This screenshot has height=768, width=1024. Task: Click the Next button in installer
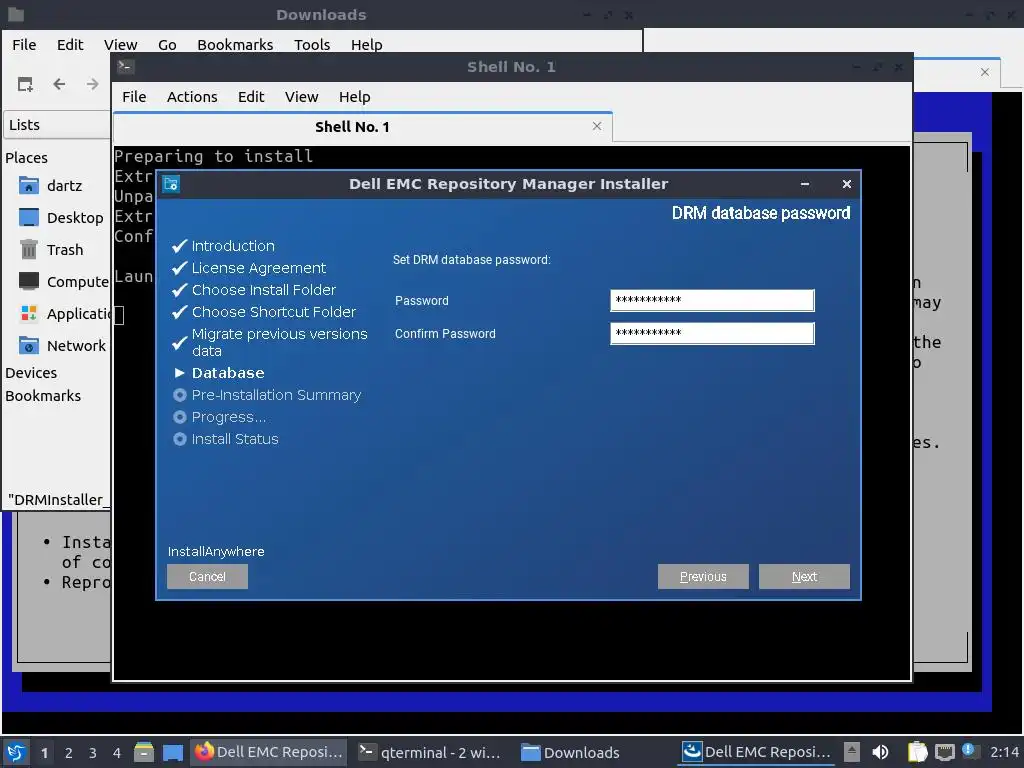pos(804,577)
